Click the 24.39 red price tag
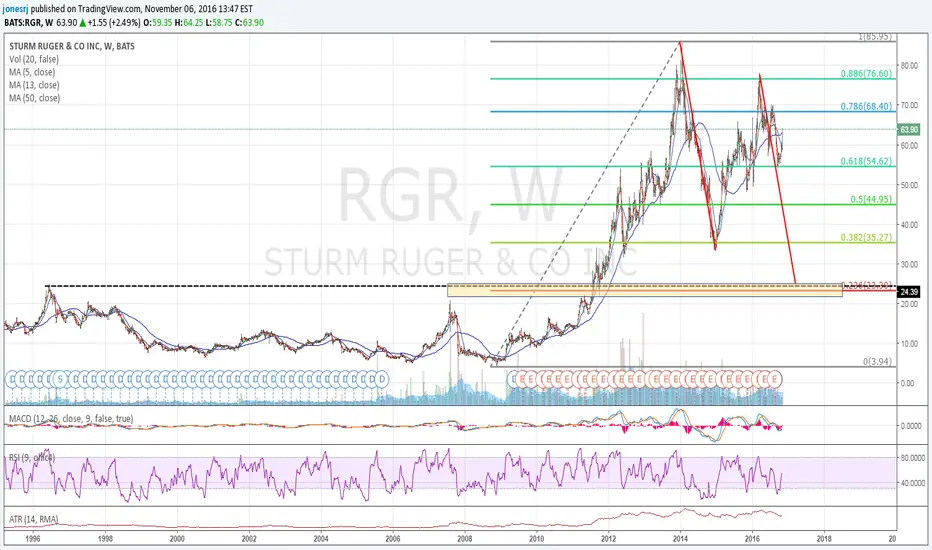 [x=909, y=292]
